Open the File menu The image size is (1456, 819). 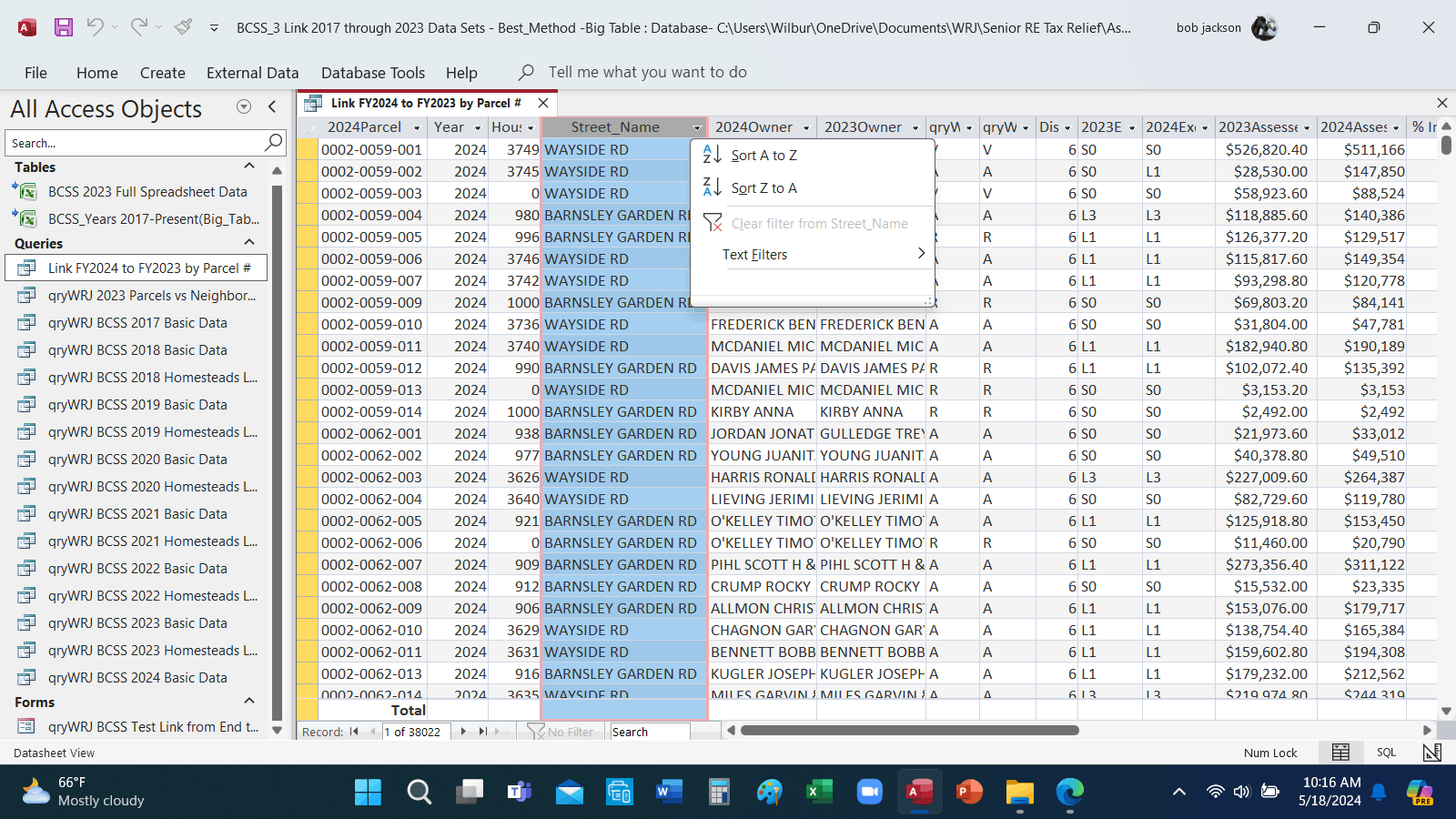[35, 73]
